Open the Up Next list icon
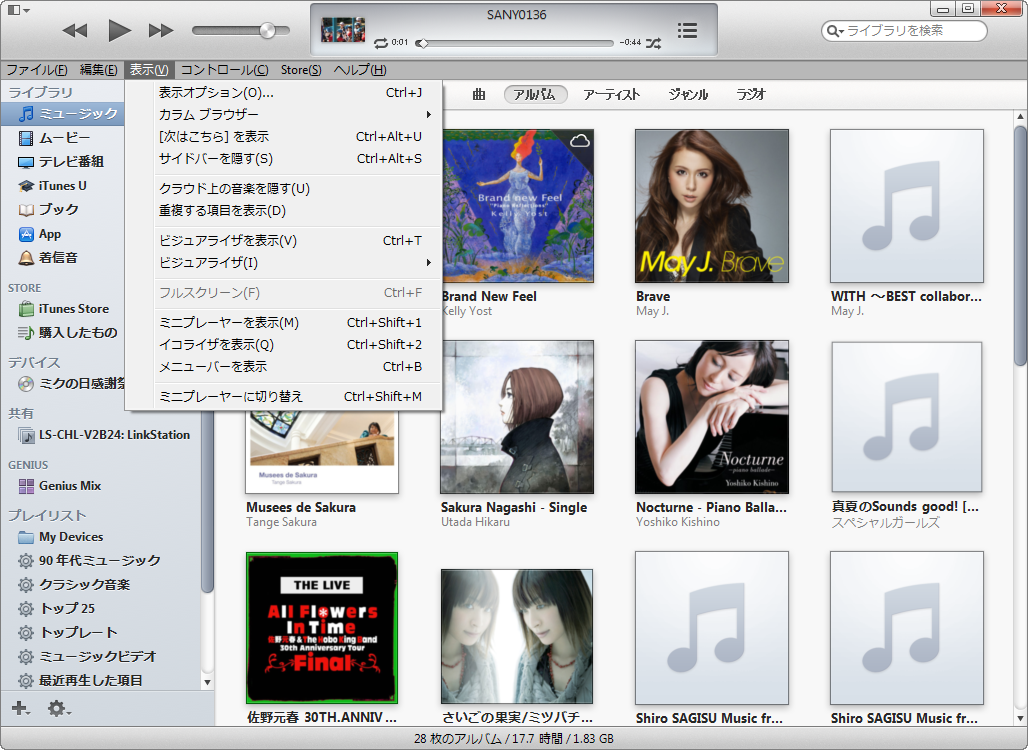Image resolution: width=1028 pixels, height=750 pixels. [687, 30]
